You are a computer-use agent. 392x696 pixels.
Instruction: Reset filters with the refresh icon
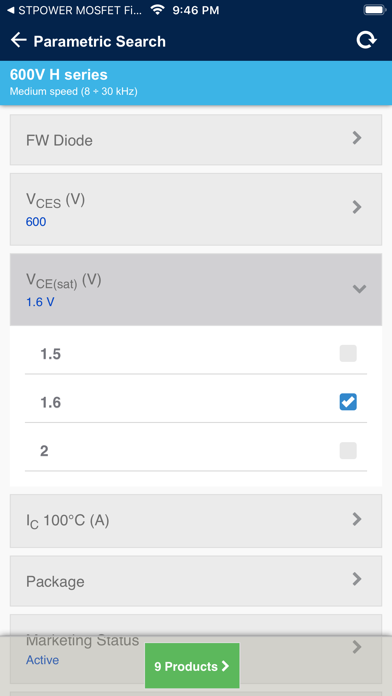pos(366,40)
